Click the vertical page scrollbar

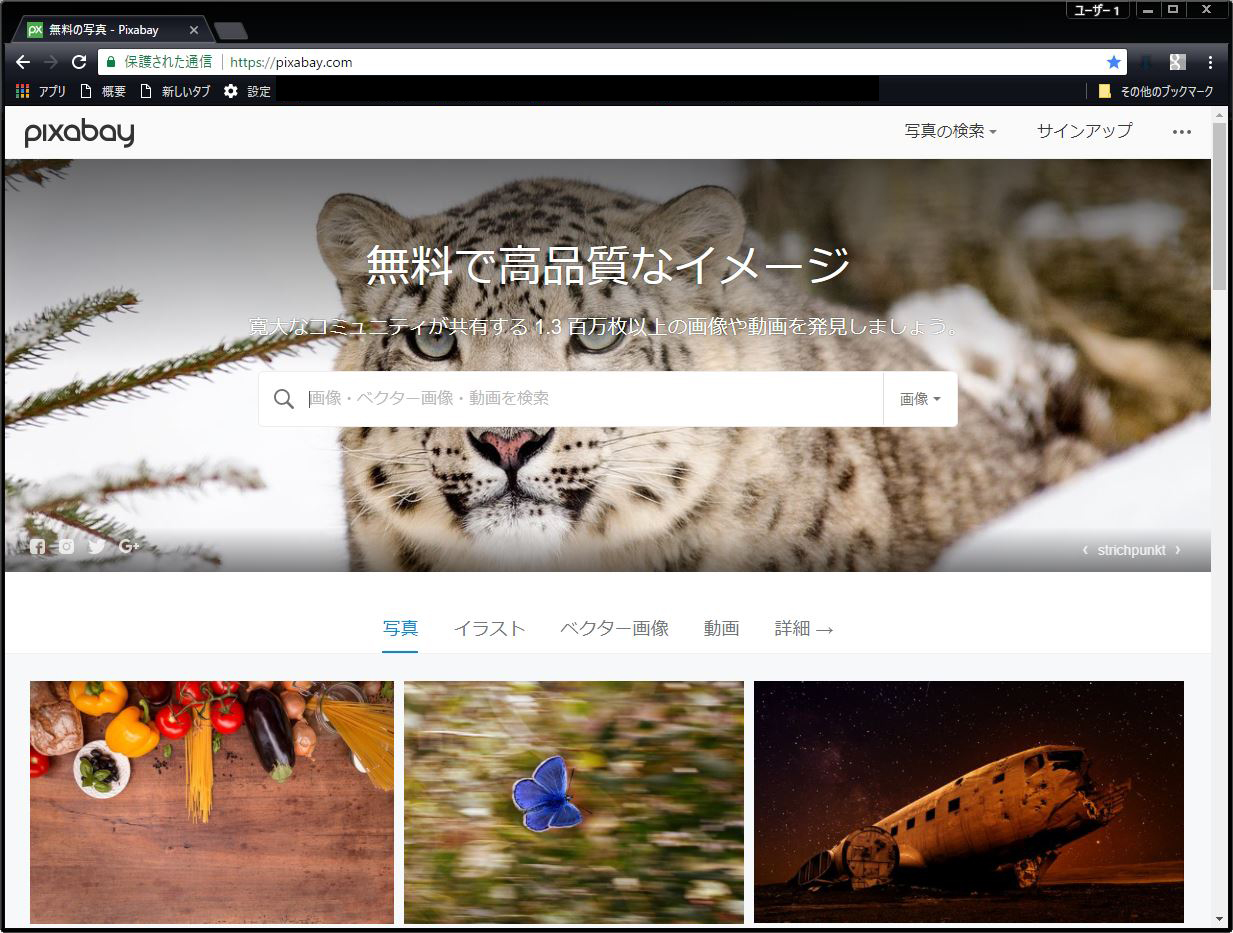click(x=1218, y=500)
